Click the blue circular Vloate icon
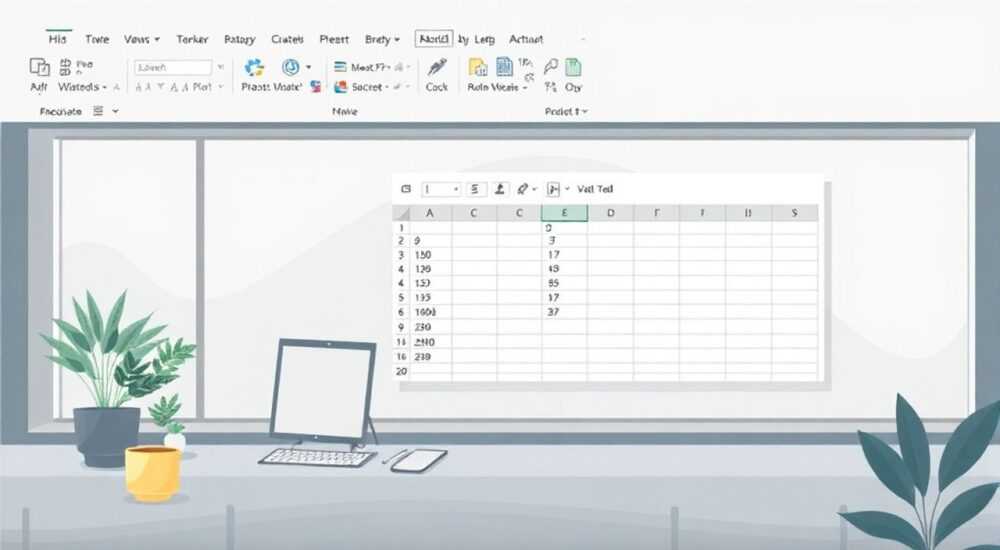The height and width of the screenshot is (550, 1000). pos(291,67)
